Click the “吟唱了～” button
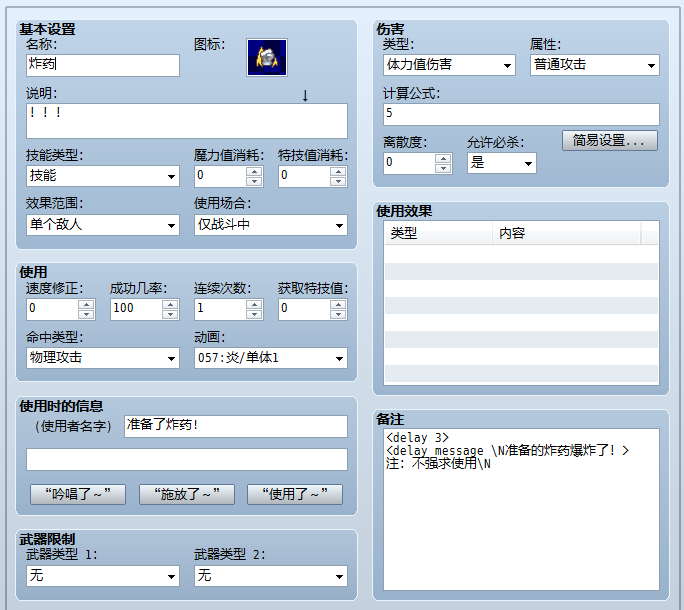The image size is (684, 610). pos(78,494)
